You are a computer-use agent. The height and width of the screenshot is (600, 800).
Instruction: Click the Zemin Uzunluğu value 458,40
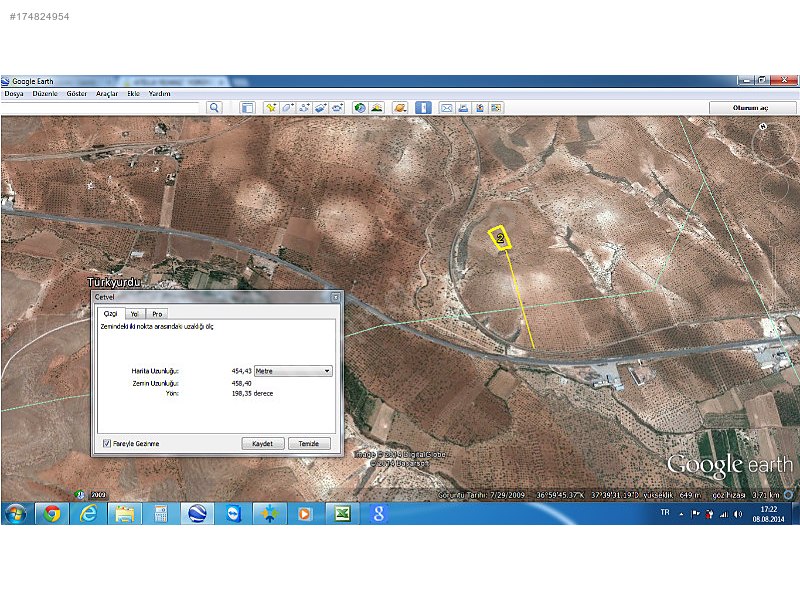[241, 383]
